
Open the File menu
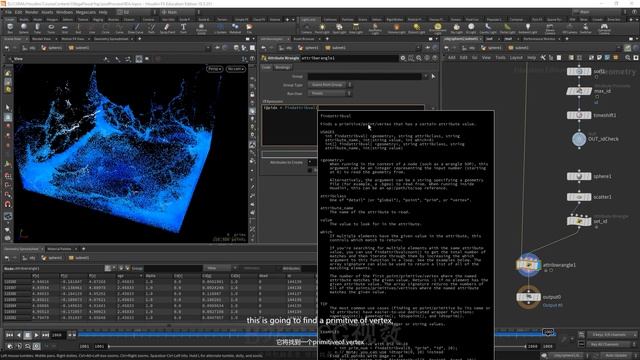click(9, 12)
